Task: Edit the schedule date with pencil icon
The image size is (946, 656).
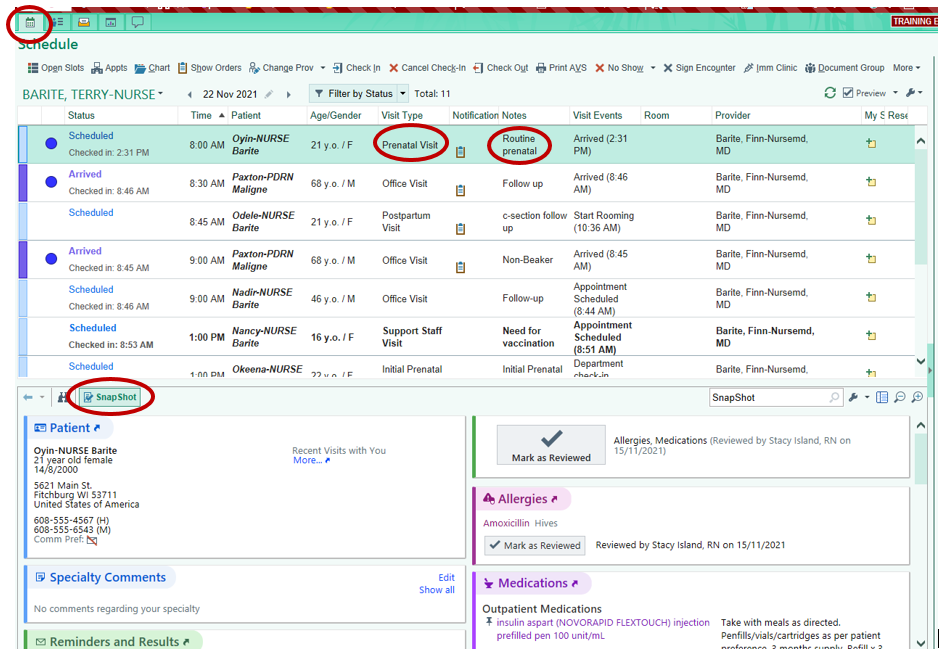Action: click(x=269, y=94)
